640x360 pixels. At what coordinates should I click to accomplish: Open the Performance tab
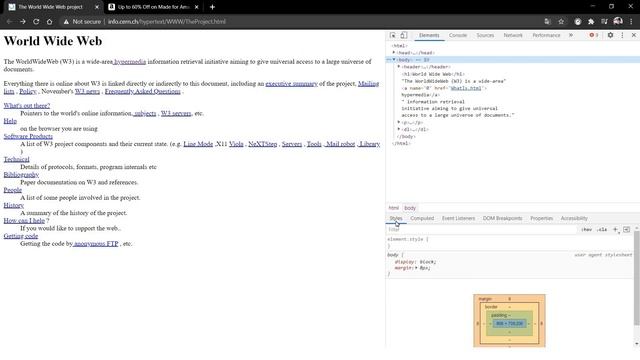tap(546, 35)
